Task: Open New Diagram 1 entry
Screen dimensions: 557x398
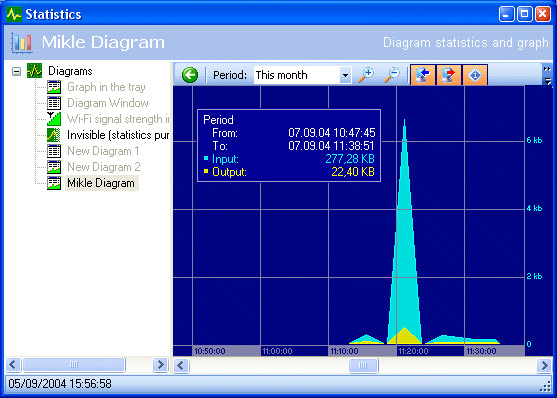Action: 103,151
